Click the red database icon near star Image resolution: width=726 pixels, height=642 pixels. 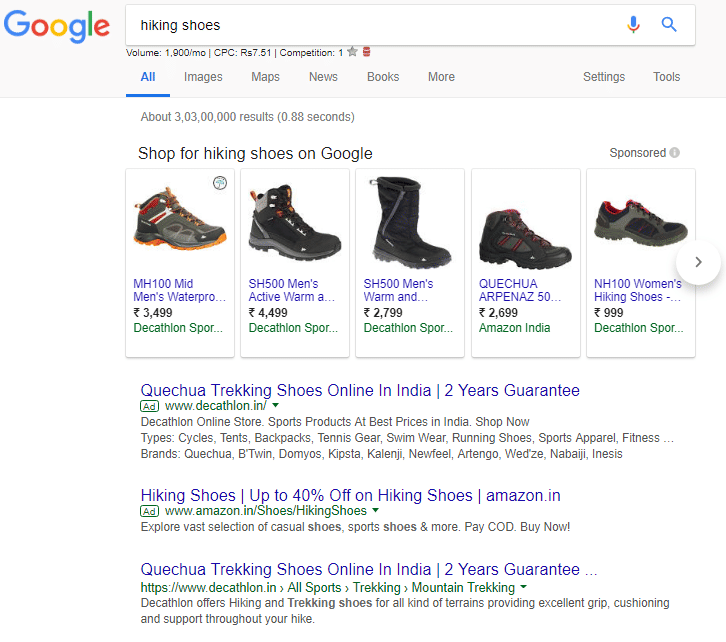coord(366,51)
